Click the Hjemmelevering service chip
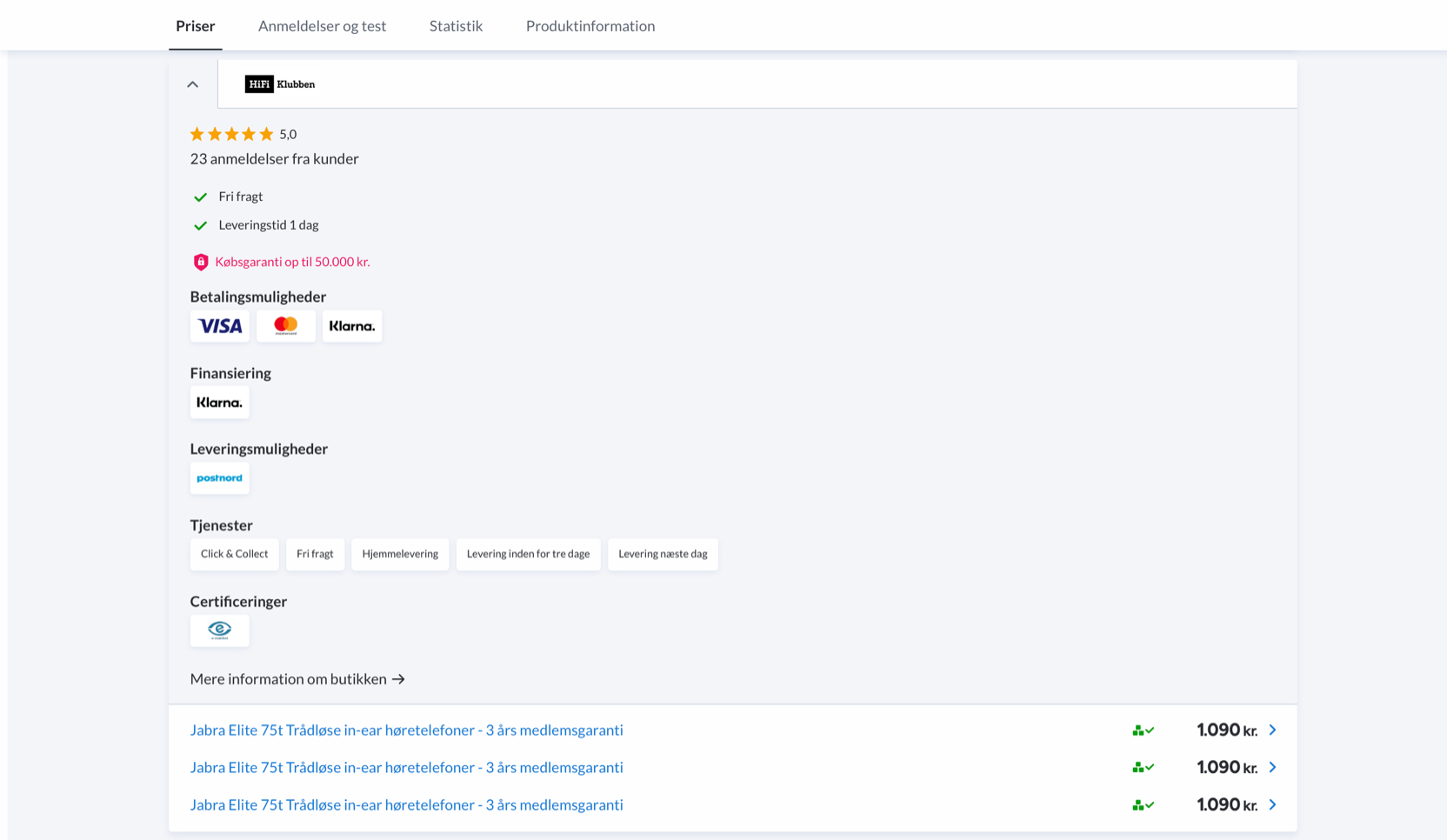Viewport: 1447px width, 840px height. pyautogui.click(x=400, y=554)
